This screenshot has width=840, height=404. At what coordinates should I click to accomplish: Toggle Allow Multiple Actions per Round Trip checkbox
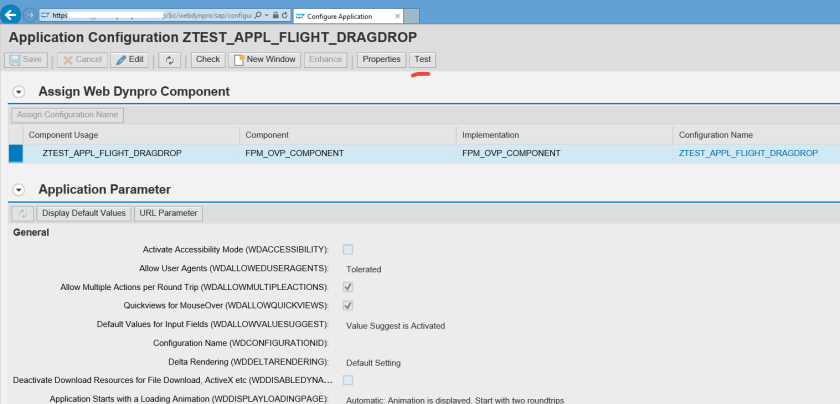pos(348,287)
